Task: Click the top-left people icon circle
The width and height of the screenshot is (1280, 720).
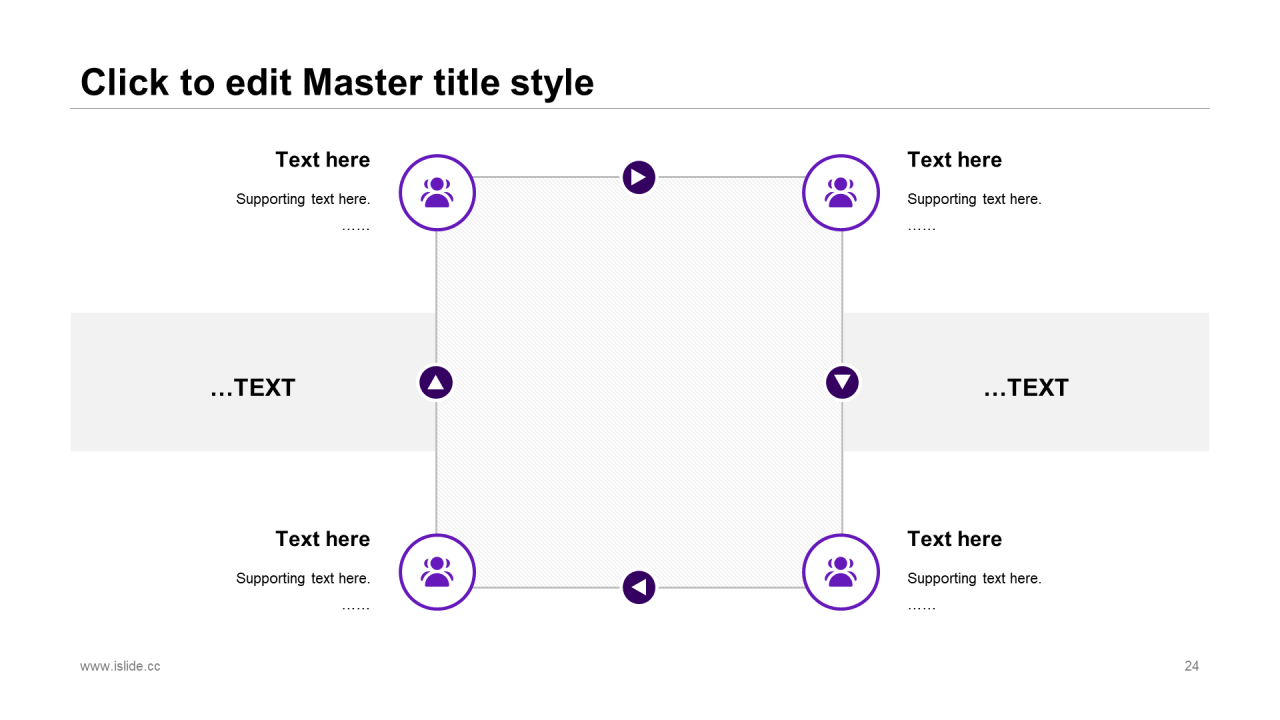Action: point(437,193)
